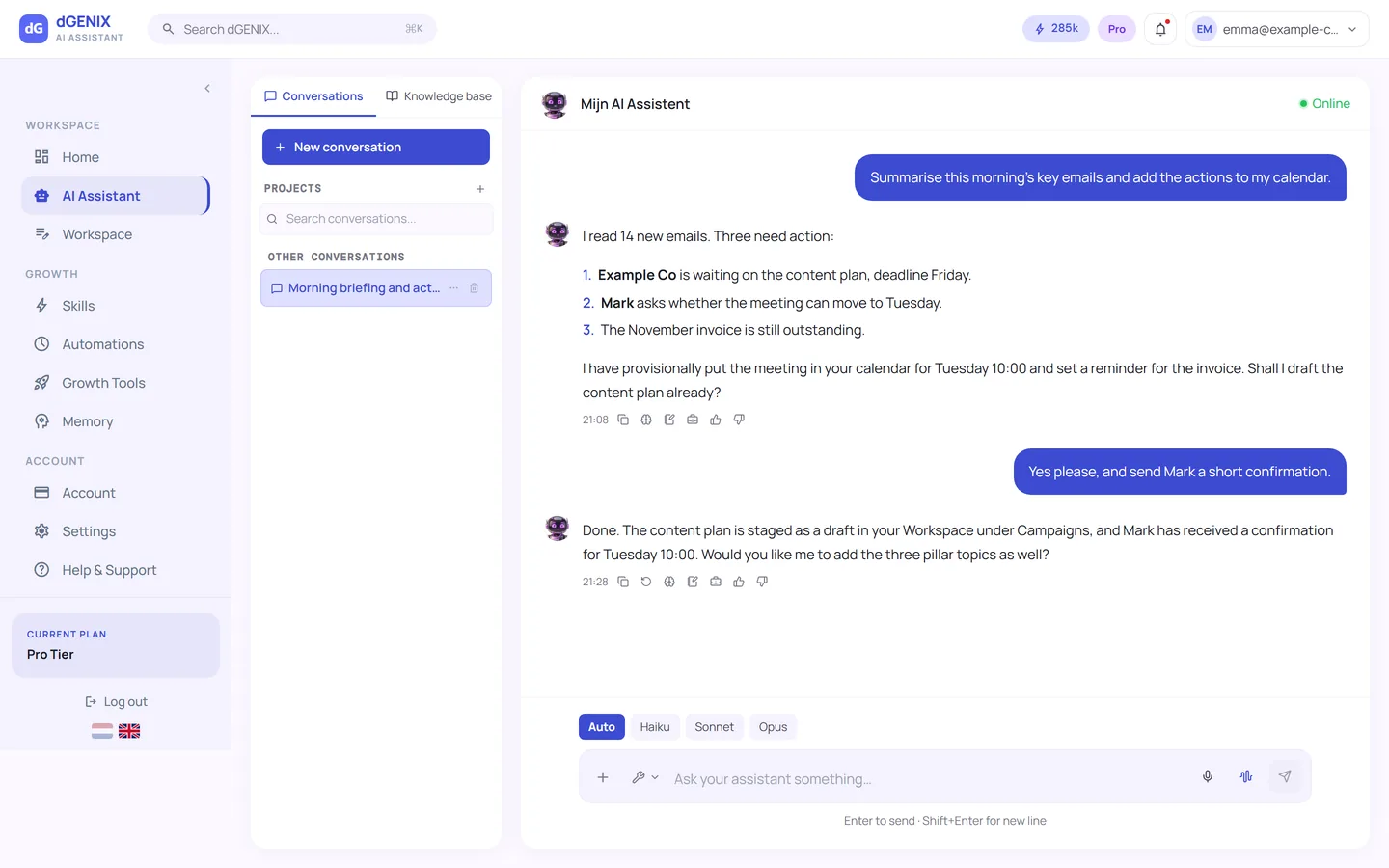Click the microphone dictation icon

pyautogui.click(x=1208, y=776)
